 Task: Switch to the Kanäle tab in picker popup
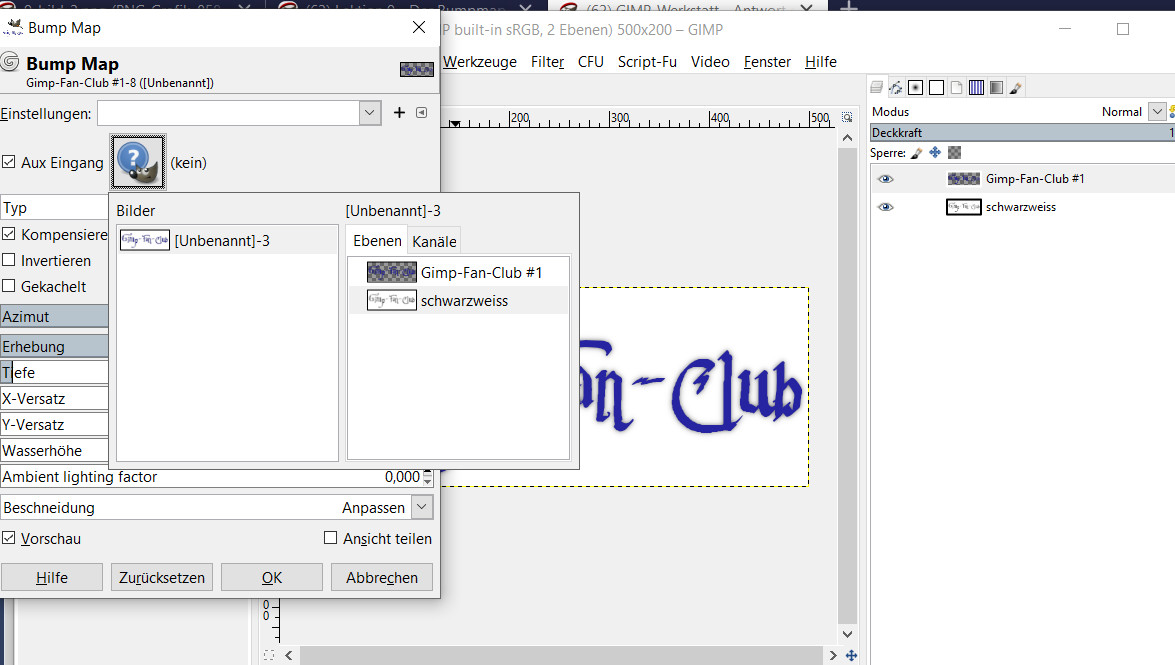point(434,241)
